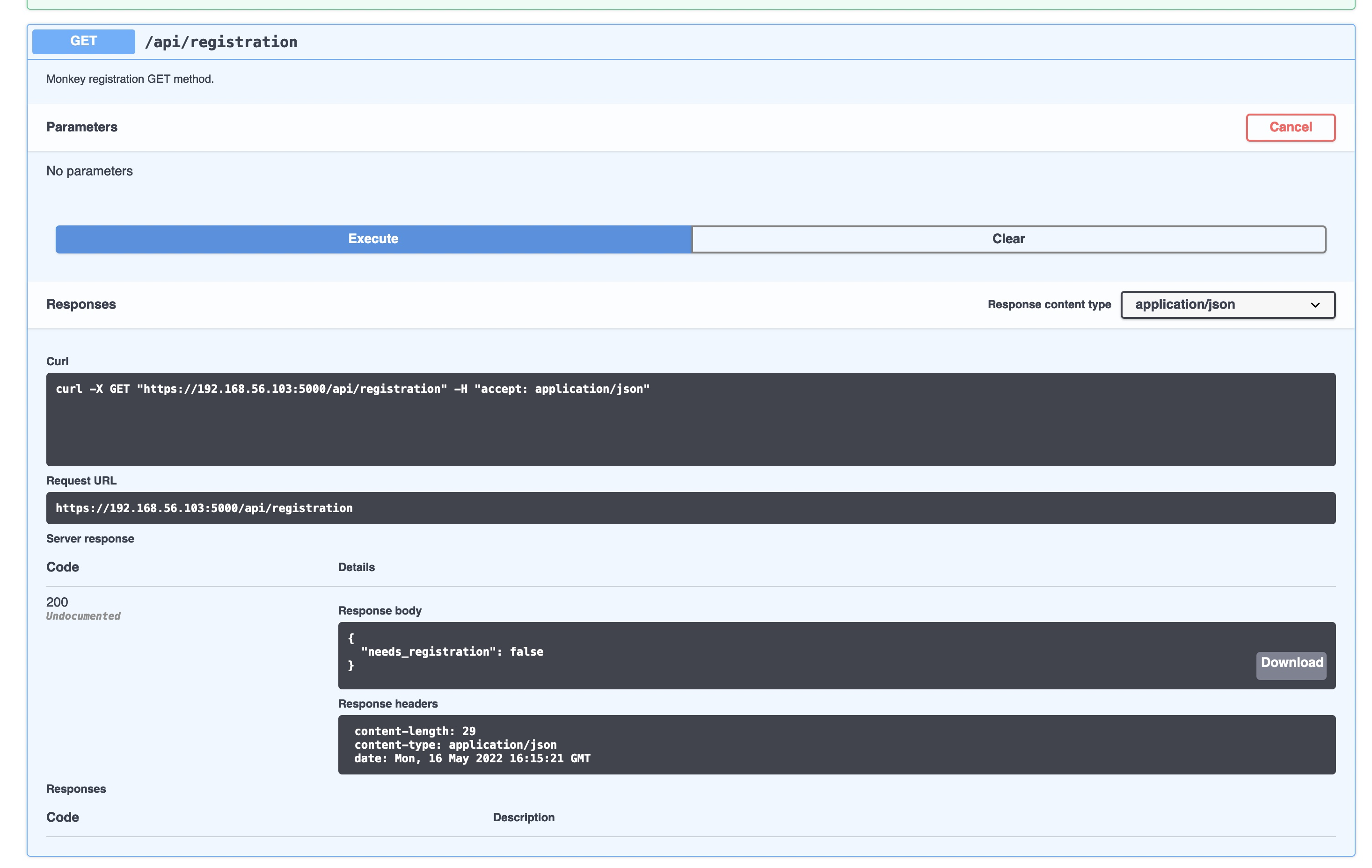This screenshot has width=1372, height=868.
Task: Click the GET method badge
Action: 83,41
